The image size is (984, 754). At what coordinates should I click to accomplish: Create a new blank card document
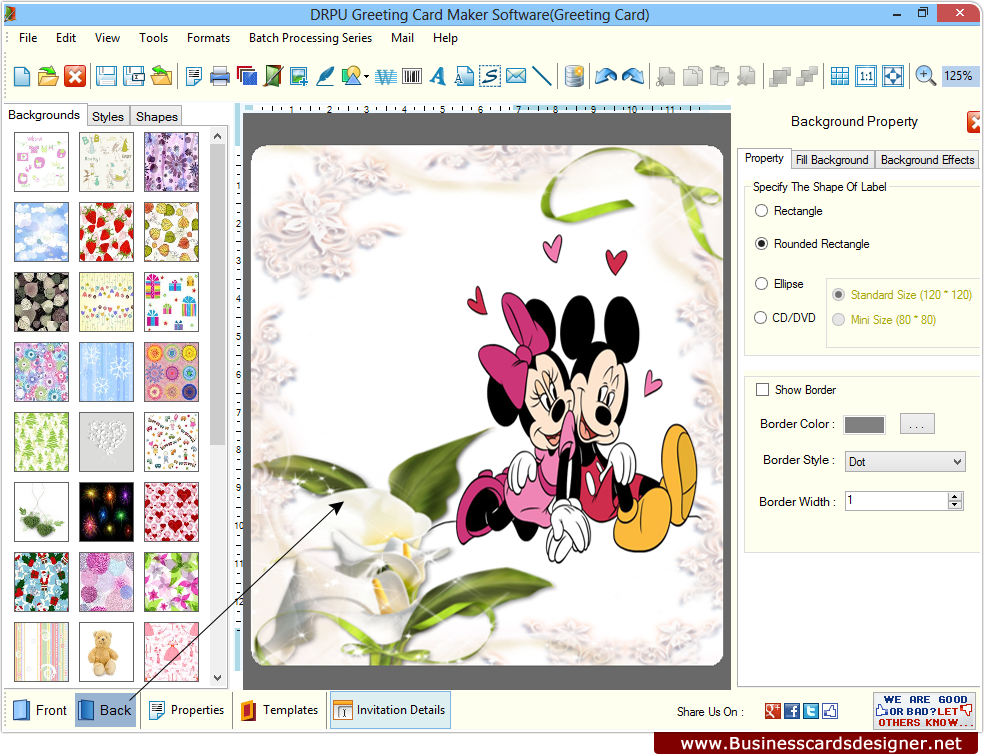[x=22, y=77]
